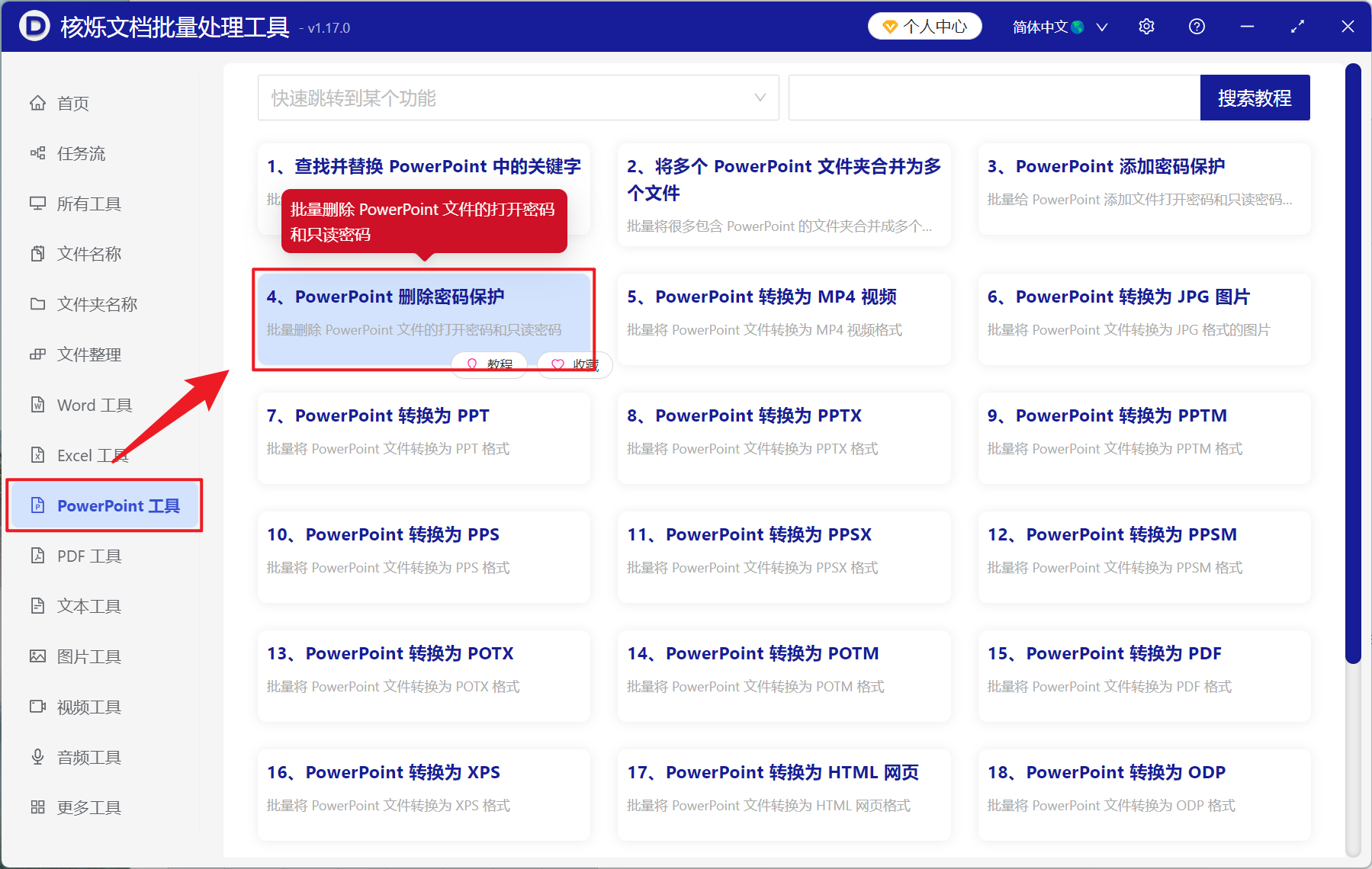Toggle 收藏 favorite on the password removal tool

(574, 364)
